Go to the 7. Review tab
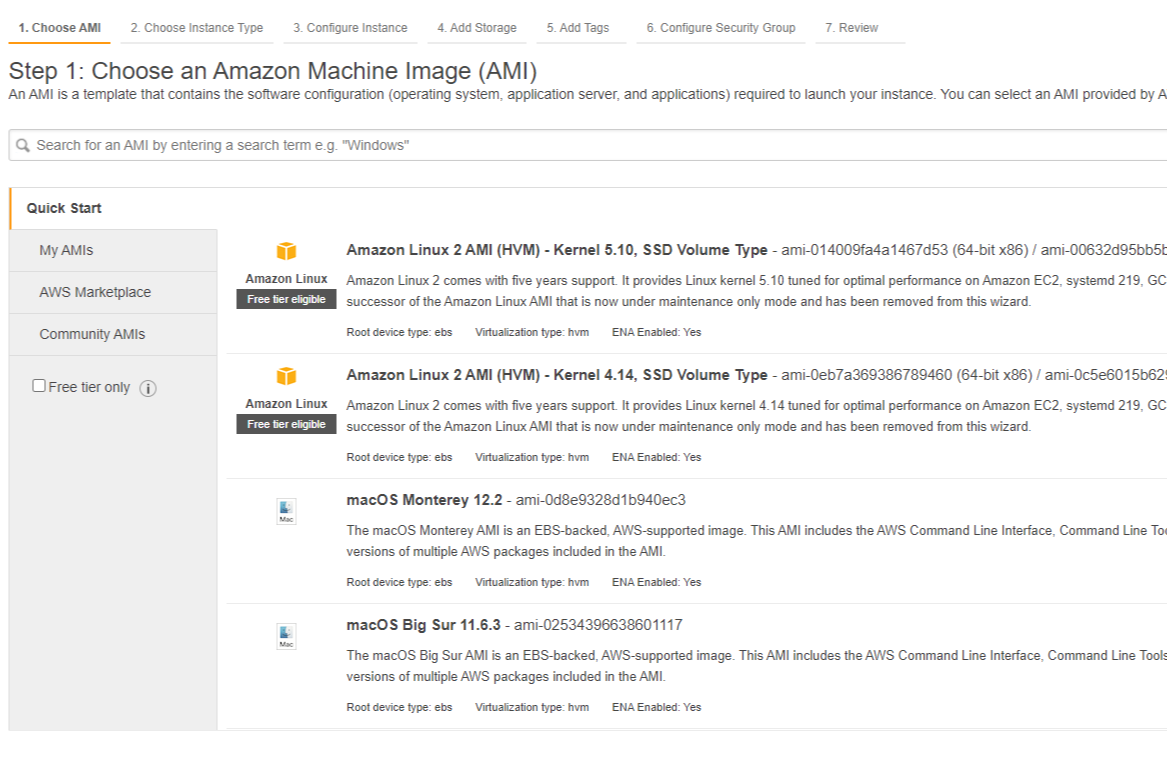 pos(851,28)
